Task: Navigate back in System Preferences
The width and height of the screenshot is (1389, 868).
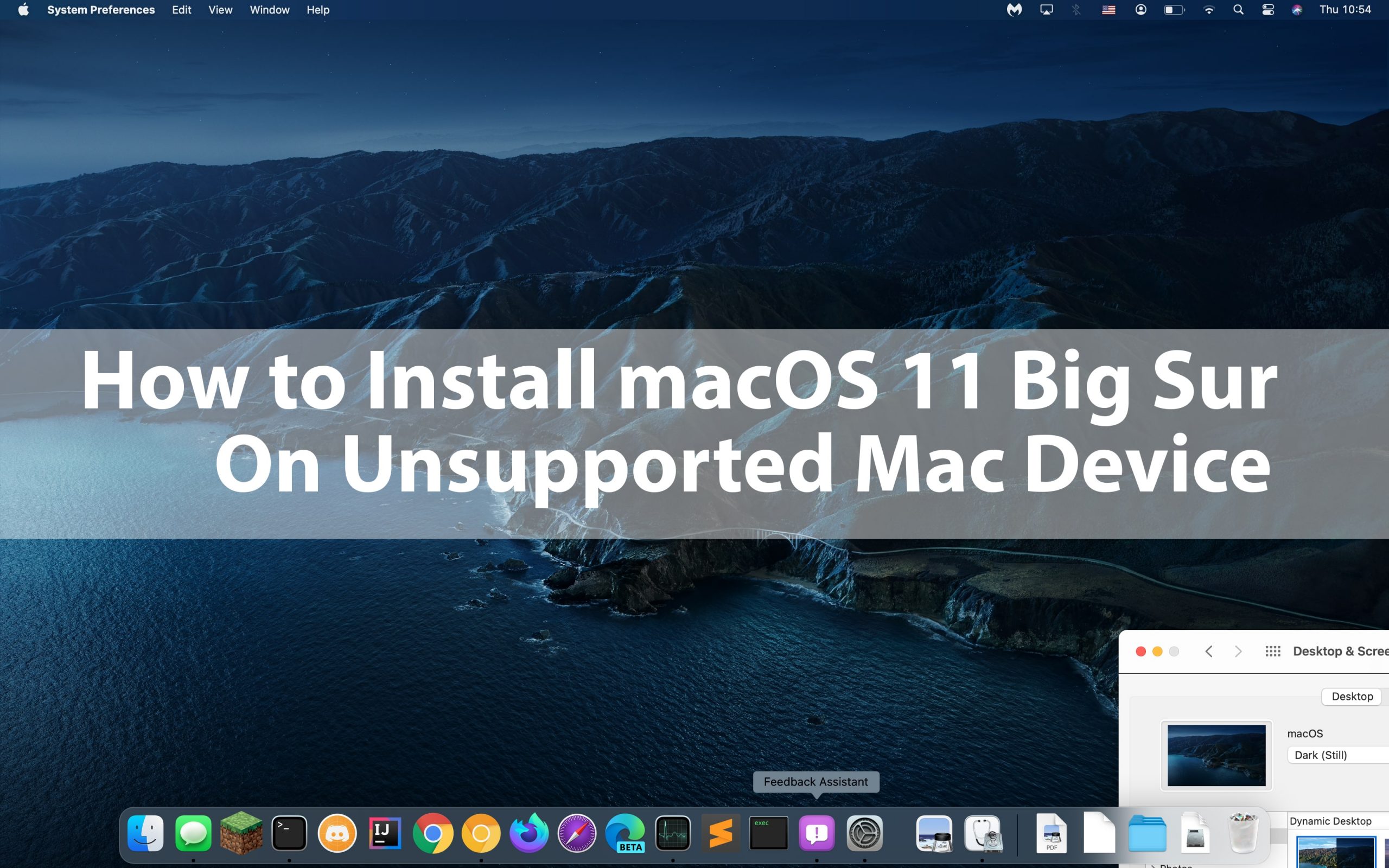Action: coord(1210,650)
